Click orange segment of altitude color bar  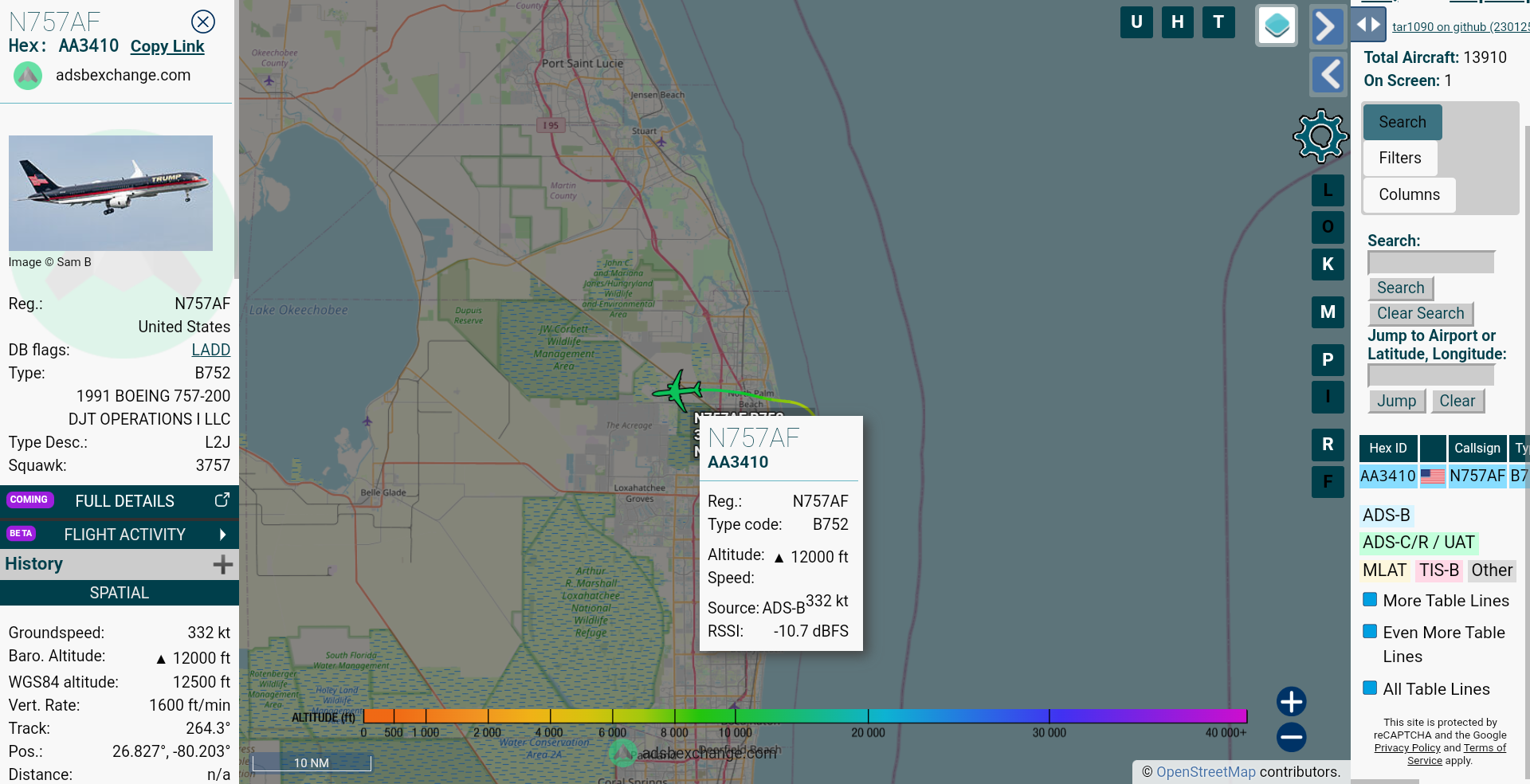pyautogui.click(x=394, y=715)
